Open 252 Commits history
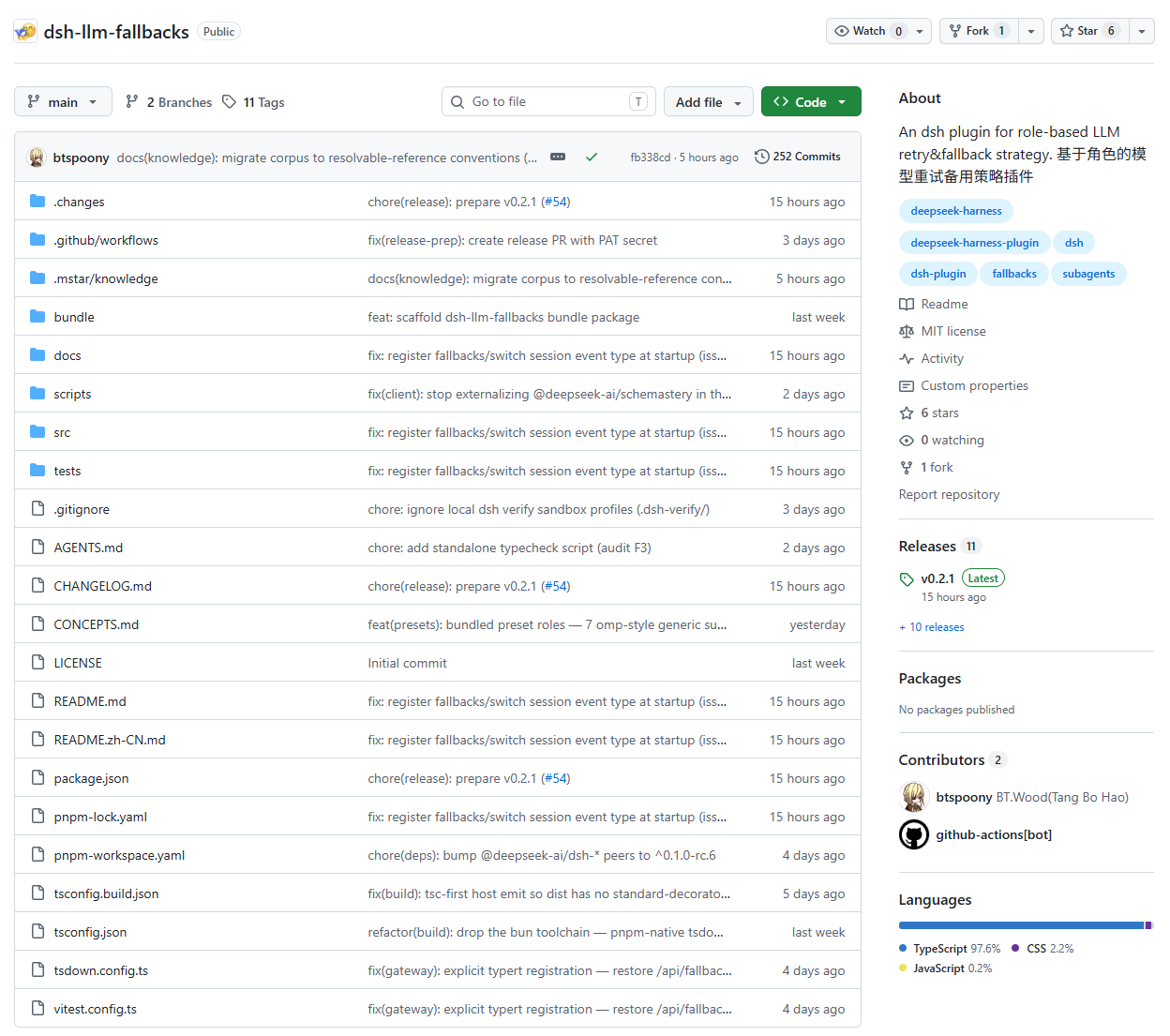The height and width of the screenshot is (1036, 1170). [798, 157]
